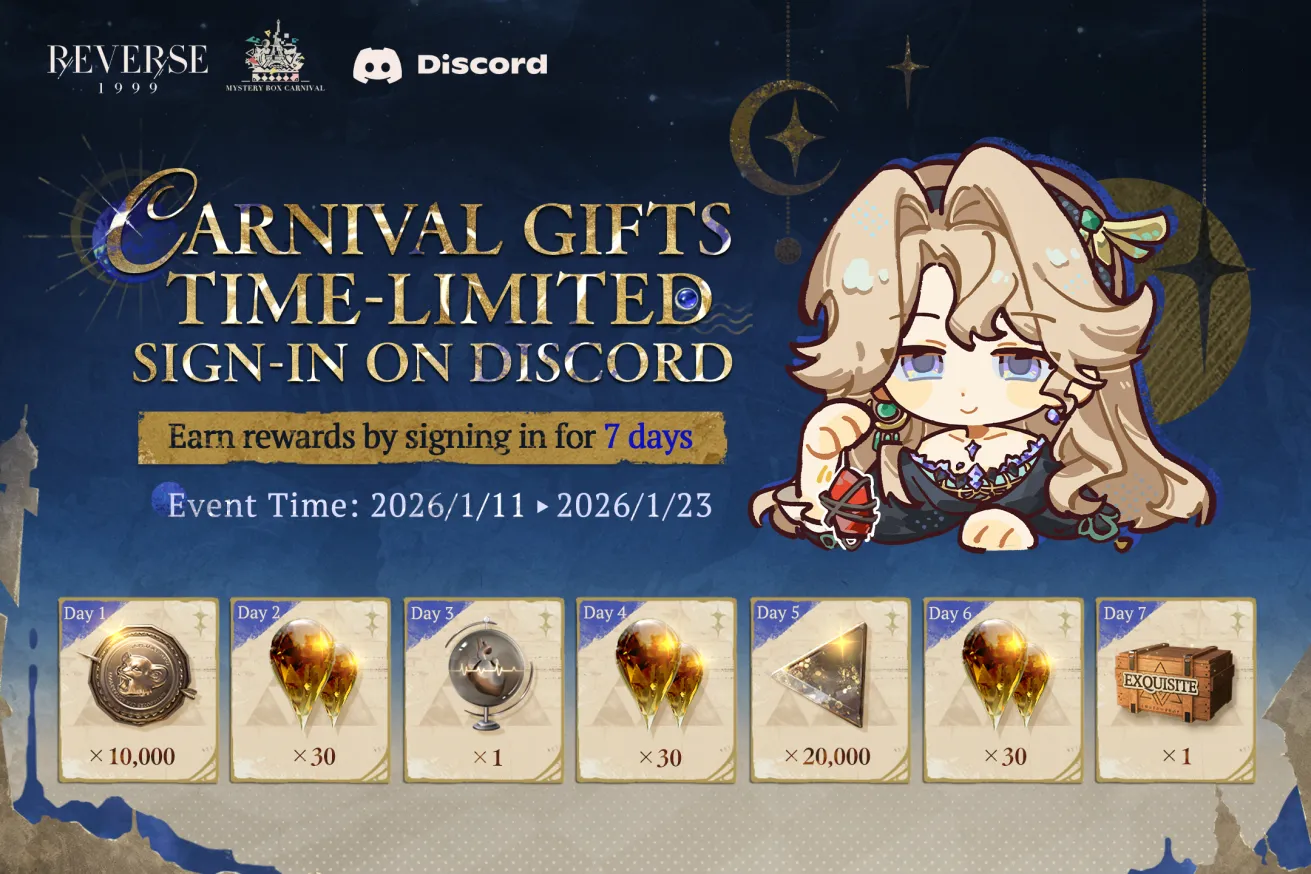Click the Event Time date text
The height and width of the screenshot is (874, 1311).
(x=440, y=506)
